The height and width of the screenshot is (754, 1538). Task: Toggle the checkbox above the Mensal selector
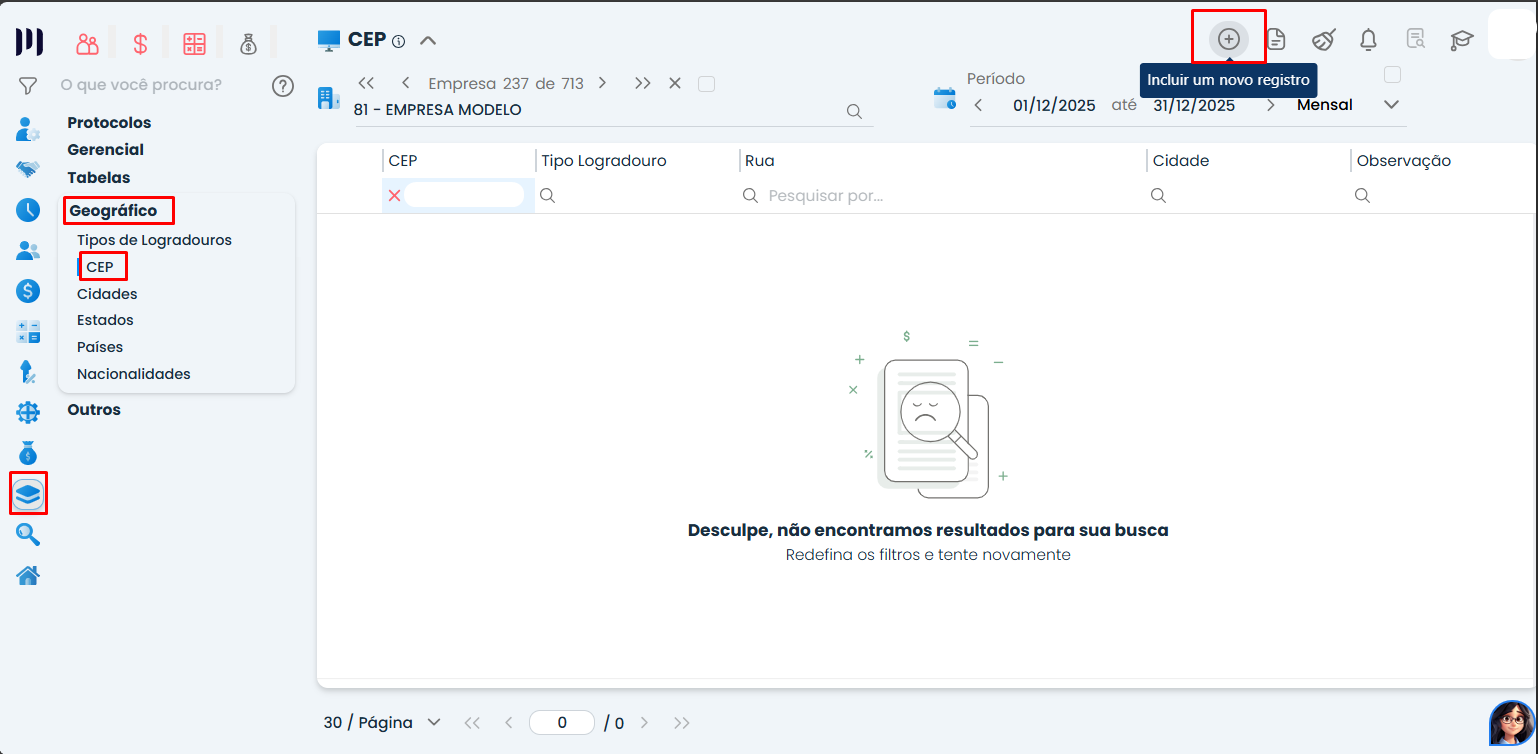(x=1392, y=75)
